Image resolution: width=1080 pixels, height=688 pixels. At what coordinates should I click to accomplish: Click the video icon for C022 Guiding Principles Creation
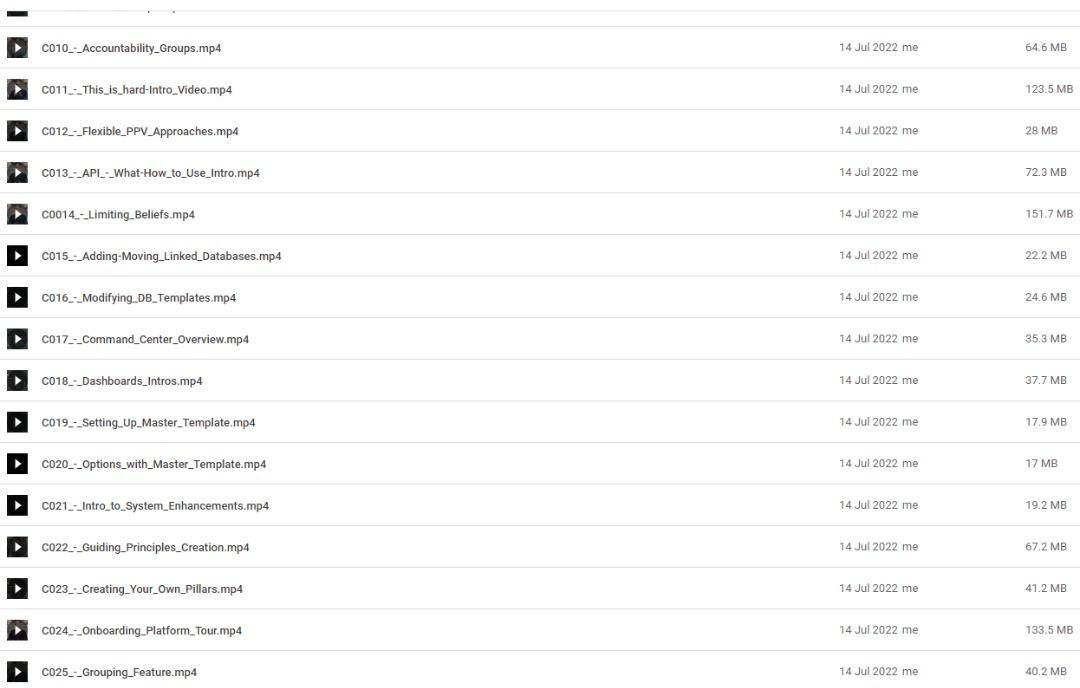point(17,547)
